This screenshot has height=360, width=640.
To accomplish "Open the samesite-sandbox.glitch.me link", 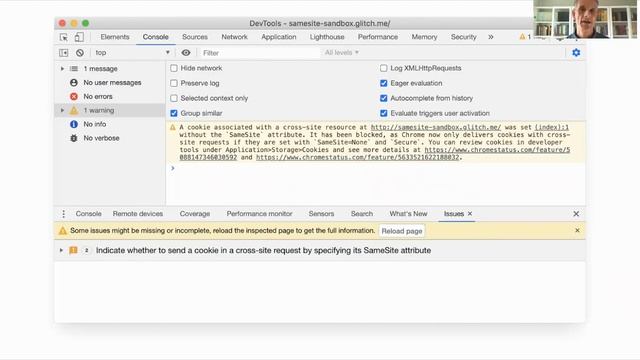I will tap(436, 127).
